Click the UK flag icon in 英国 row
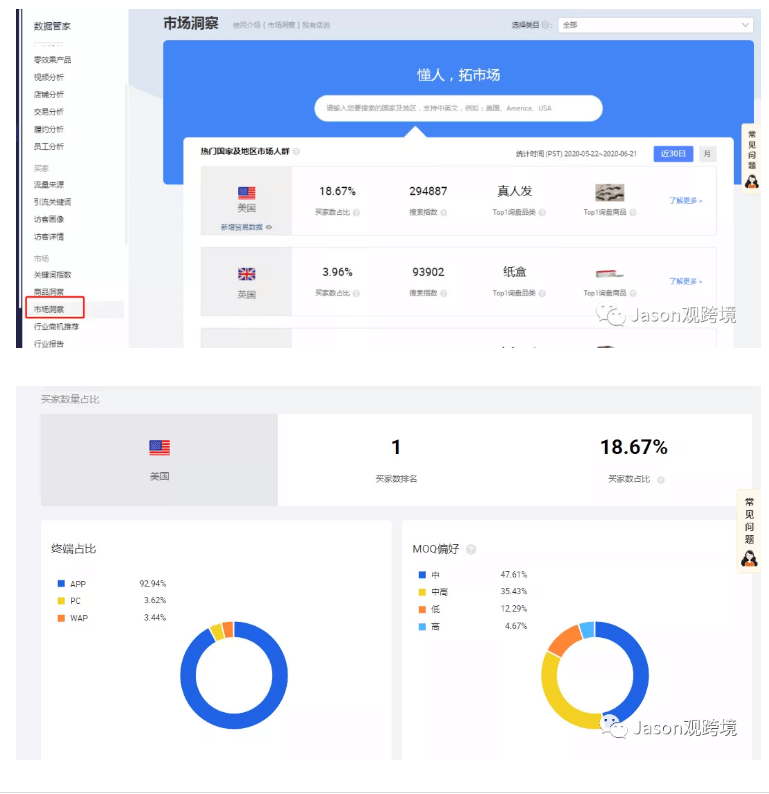Viewport: 769px width, 794px height. [246, 274]
